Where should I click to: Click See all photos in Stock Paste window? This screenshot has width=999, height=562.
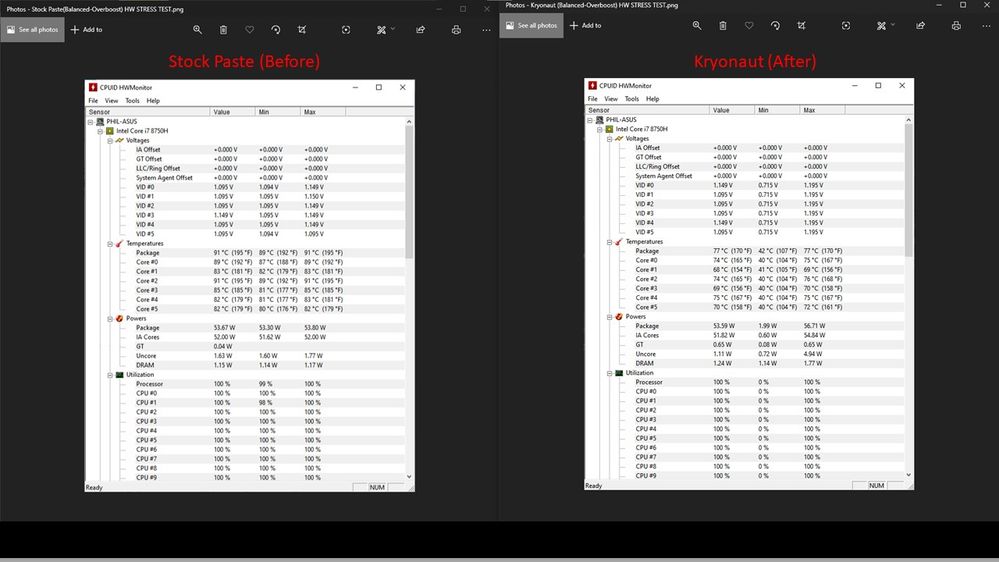click(32, 29)
